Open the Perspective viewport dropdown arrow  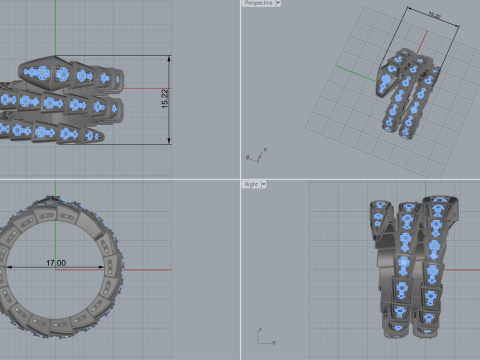pos(278,3)
